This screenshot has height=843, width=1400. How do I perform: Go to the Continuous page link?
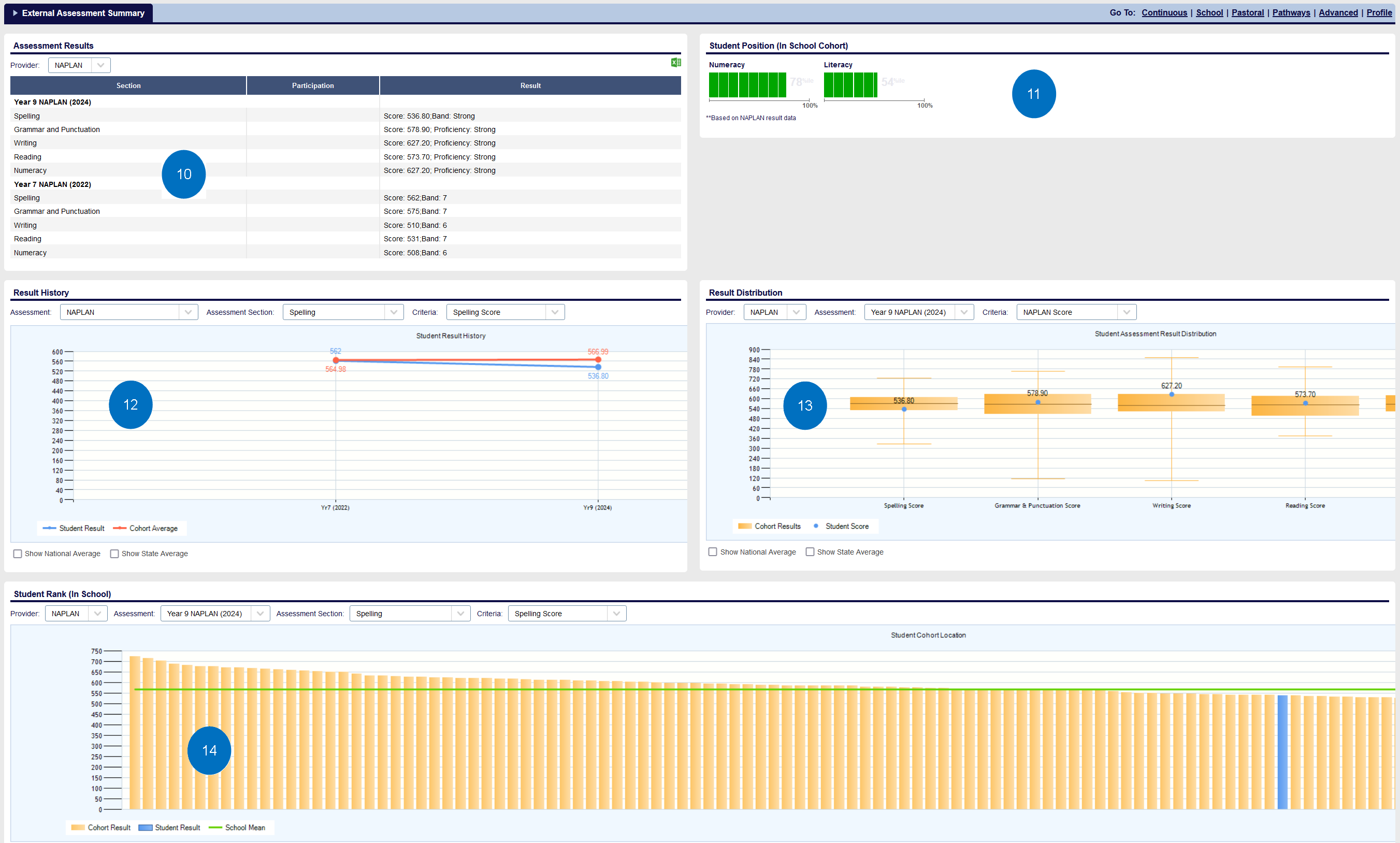1164,12
